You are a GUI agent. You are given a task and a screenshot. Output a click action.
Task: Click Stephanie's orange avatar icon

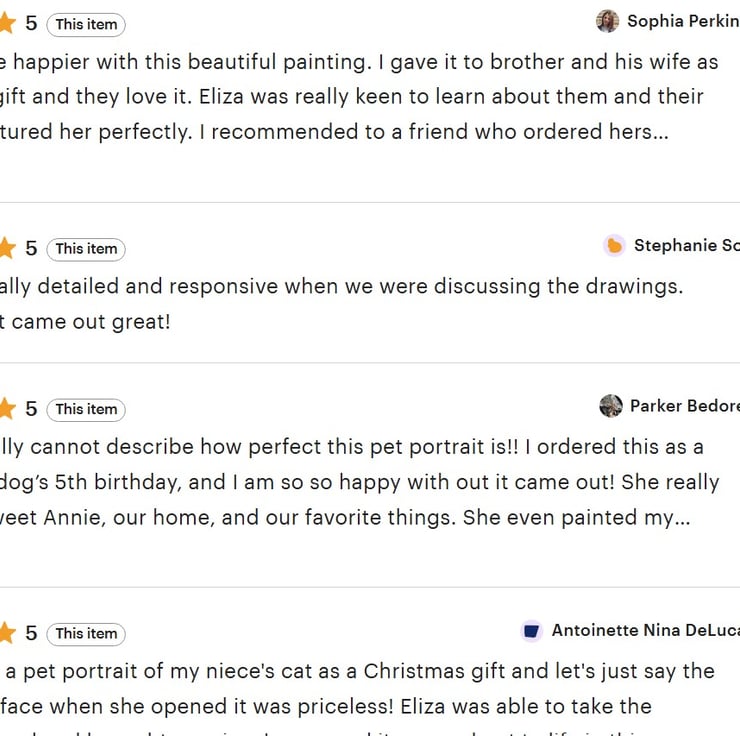[614, 245]
